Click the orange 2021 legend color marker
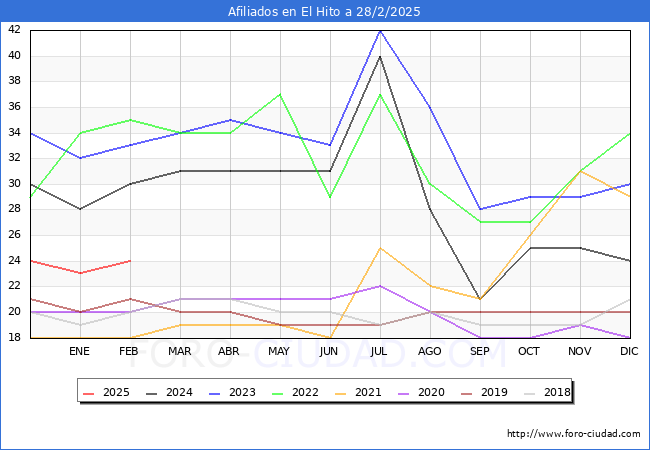Screen dimensions: 650x450 click(x=341, y=393)
